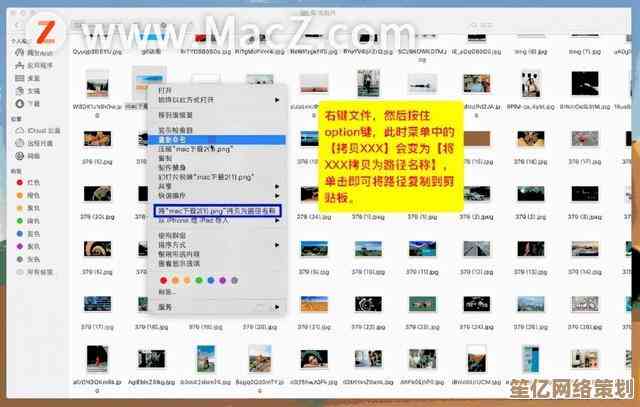640x407 pixels.
Task: Filter by the 橙色 tag in sidebar
Action: pos(33,196)
